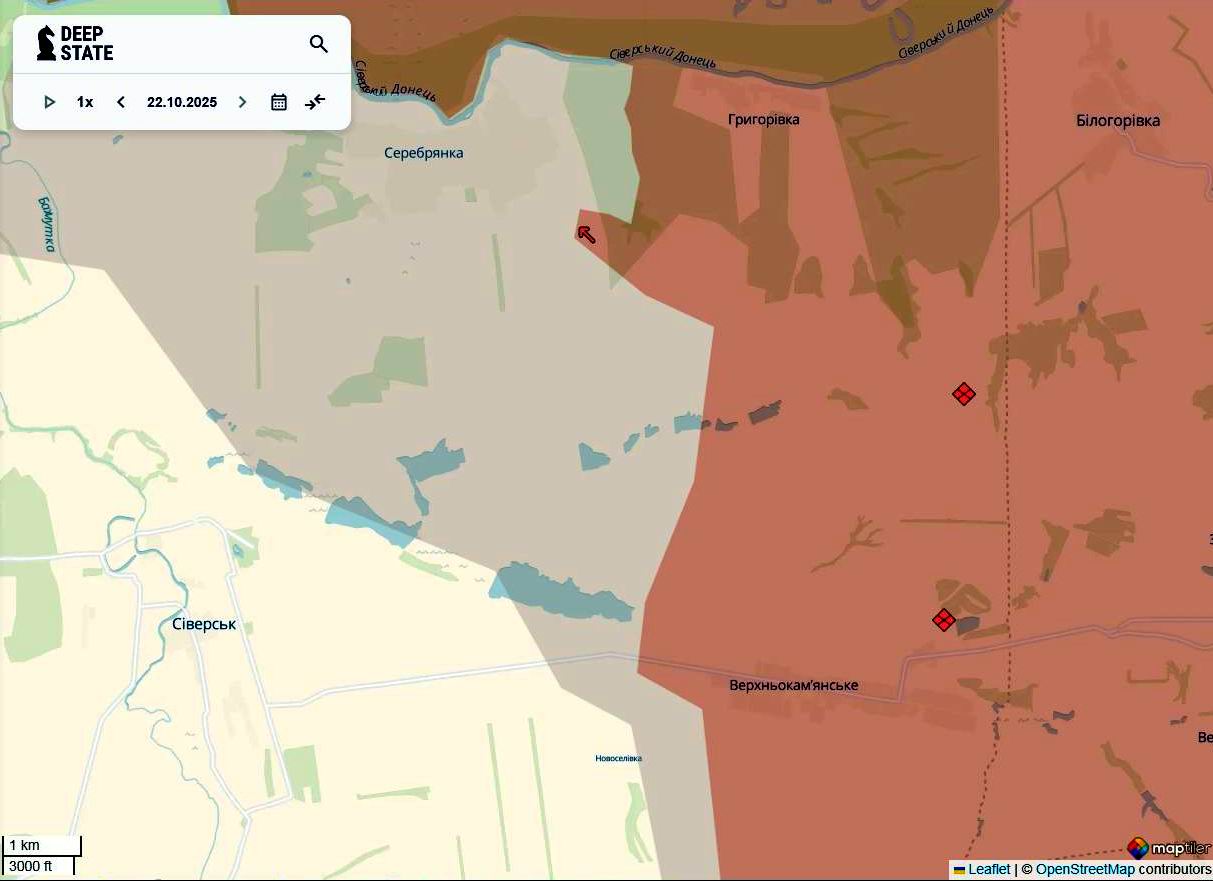Start the timeline playback
The image size is (1213, 881).
tap(49, 102)
